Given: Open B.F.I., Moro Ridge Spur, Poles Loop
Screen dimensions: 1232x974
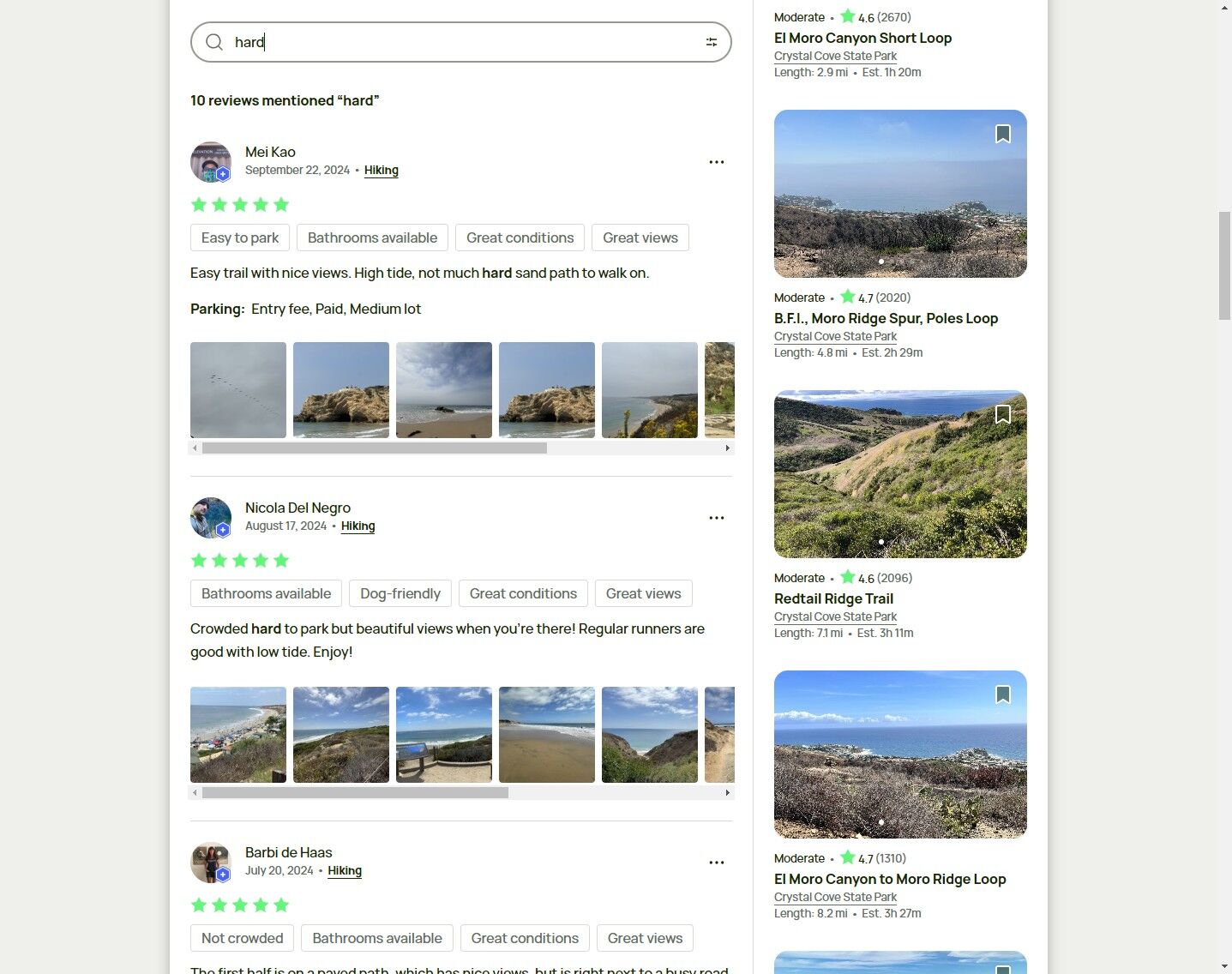Looking at the screenshot, I should pyautogui.click(x=886, y=318).
